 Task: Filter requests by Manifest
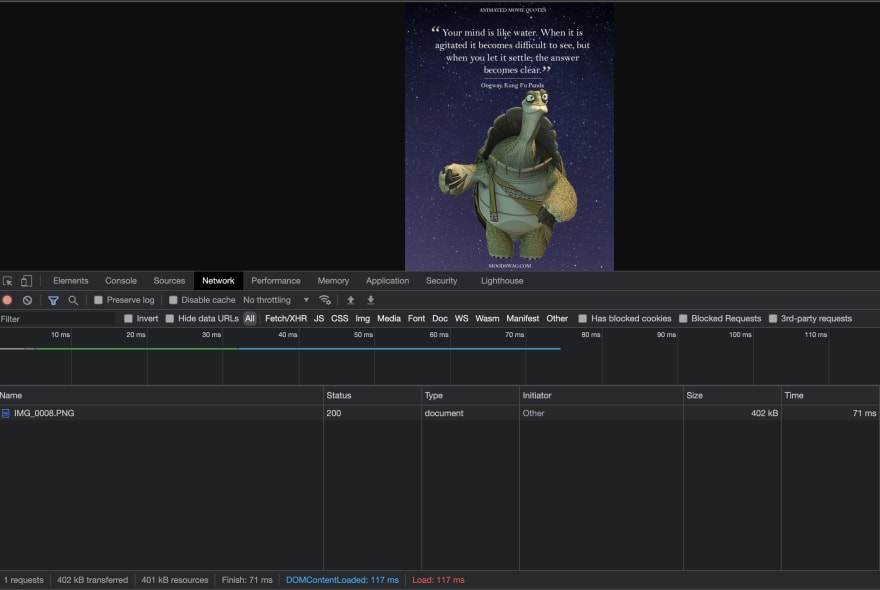(x=522, y=318)
